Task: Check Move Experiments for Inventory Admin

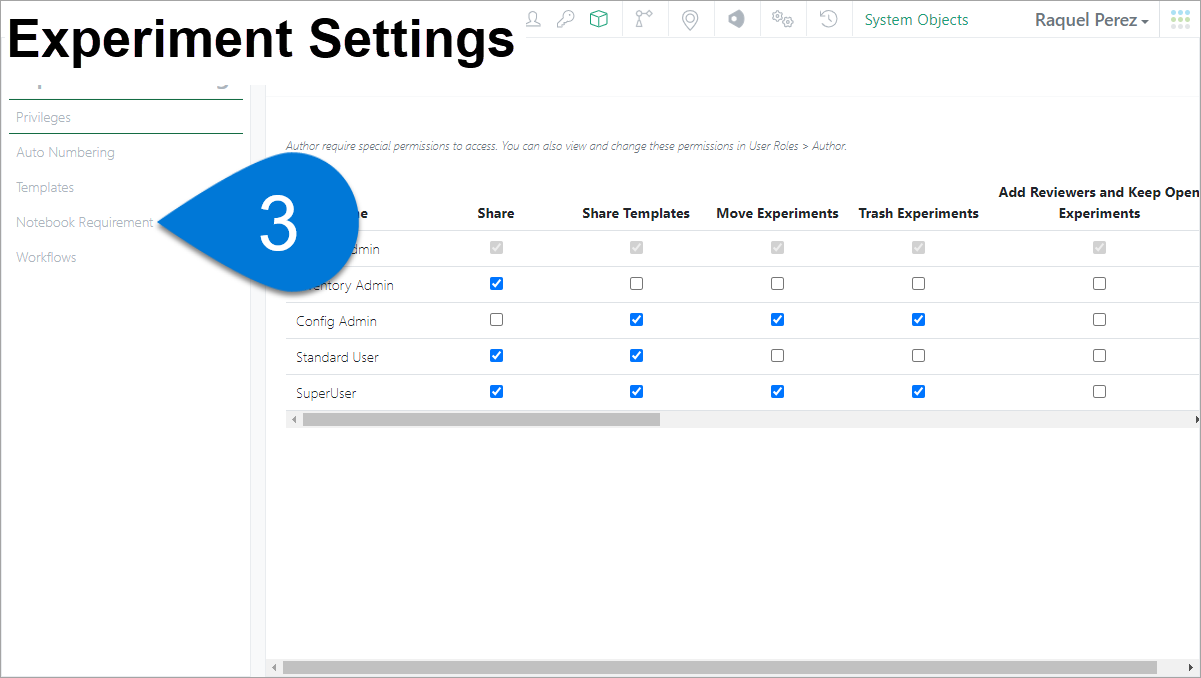Action: (777, 284)
